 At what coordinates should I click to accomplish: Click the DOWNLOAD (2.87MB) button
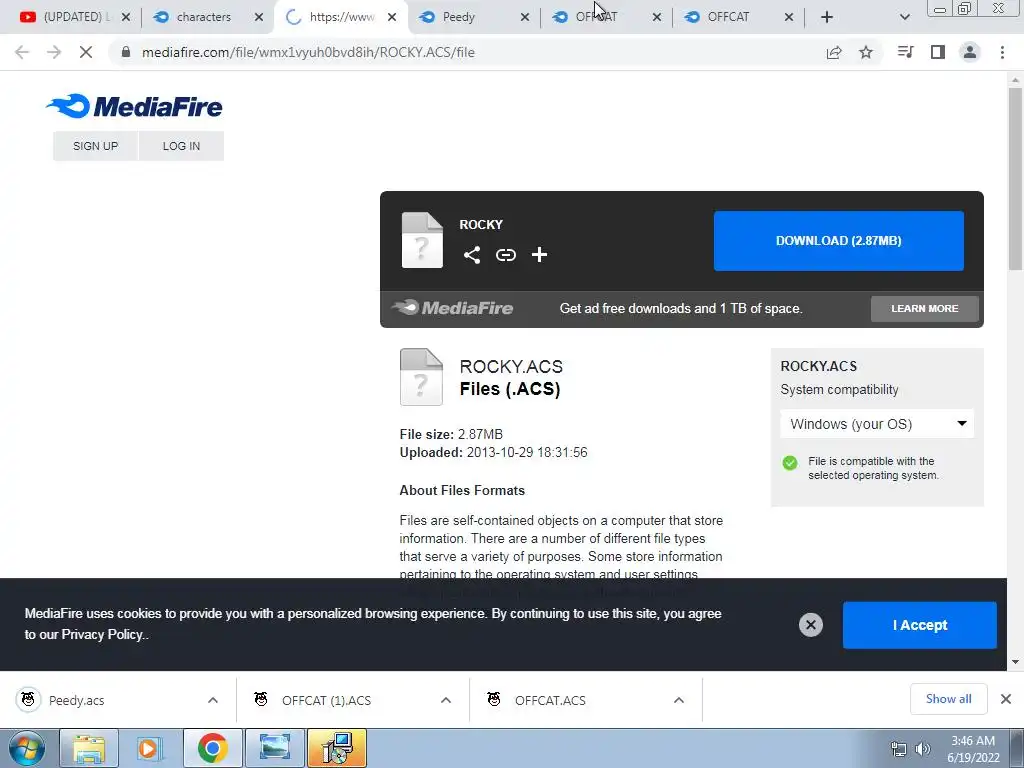(x=839, y=240)
